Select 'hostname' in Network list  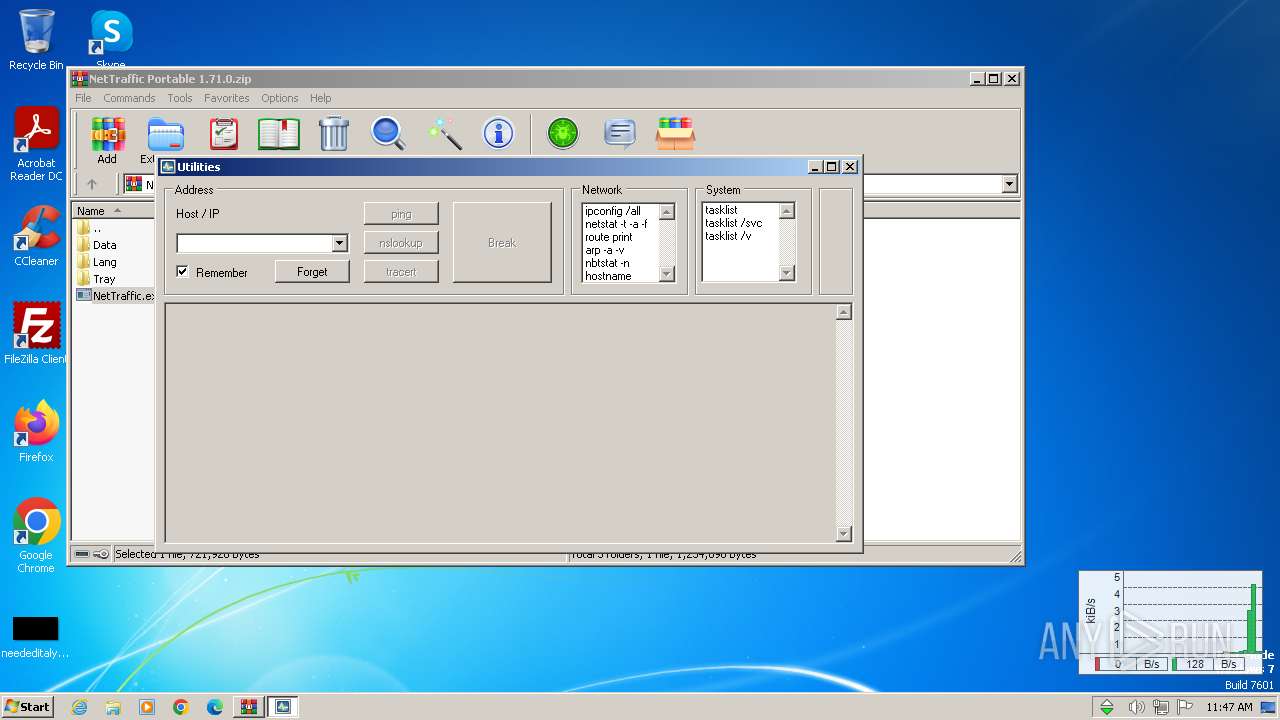tap(608, 276)
